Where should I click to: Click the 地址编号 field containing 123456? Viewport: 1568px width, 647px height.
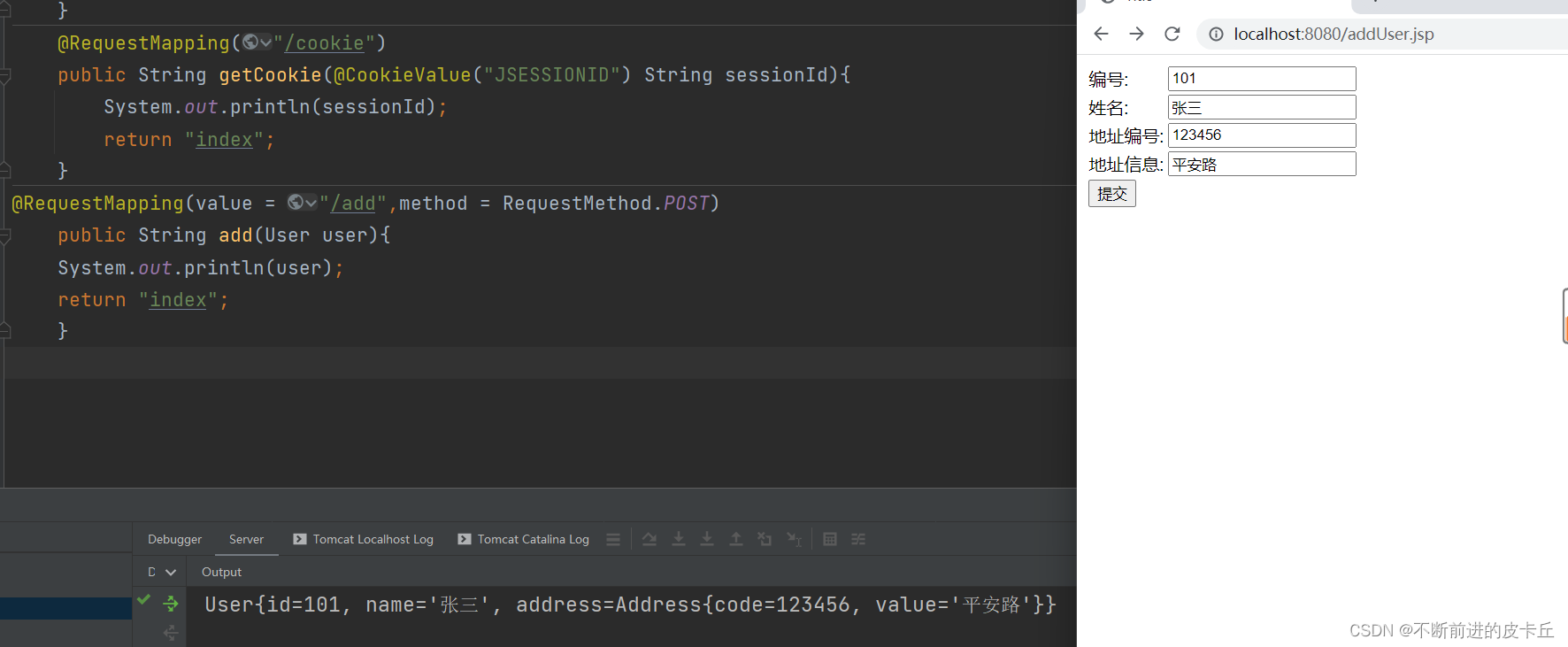1262,135
